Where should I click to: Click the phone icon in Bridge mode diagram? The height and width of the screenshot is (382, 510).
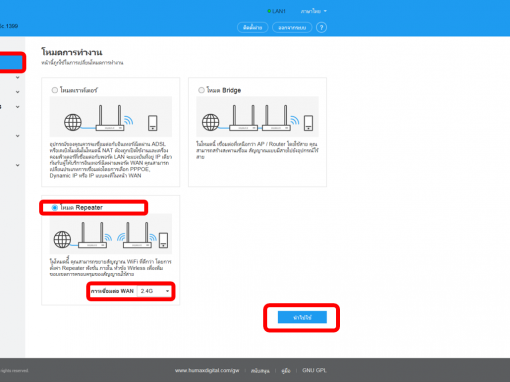click(308, 123)
